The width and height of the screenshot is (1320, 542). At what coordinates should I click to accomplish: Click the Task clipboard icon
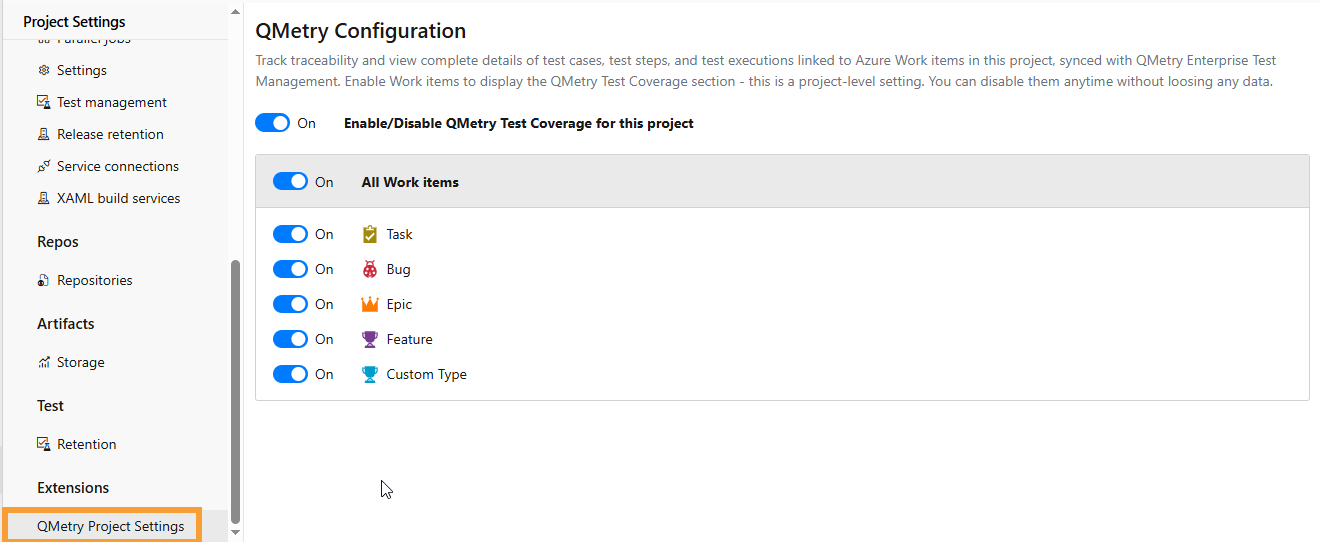click(370, 234)
